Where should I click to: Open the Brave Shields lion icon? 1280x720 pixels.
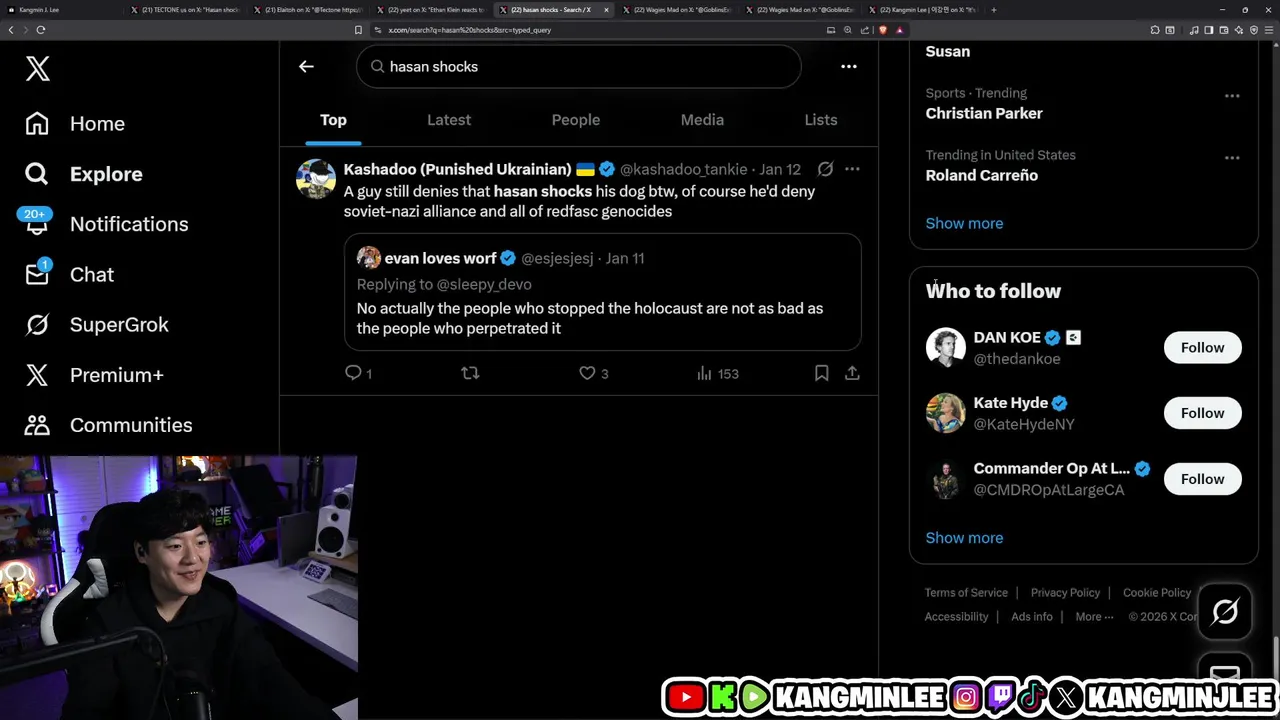click(x=882, y=30)
